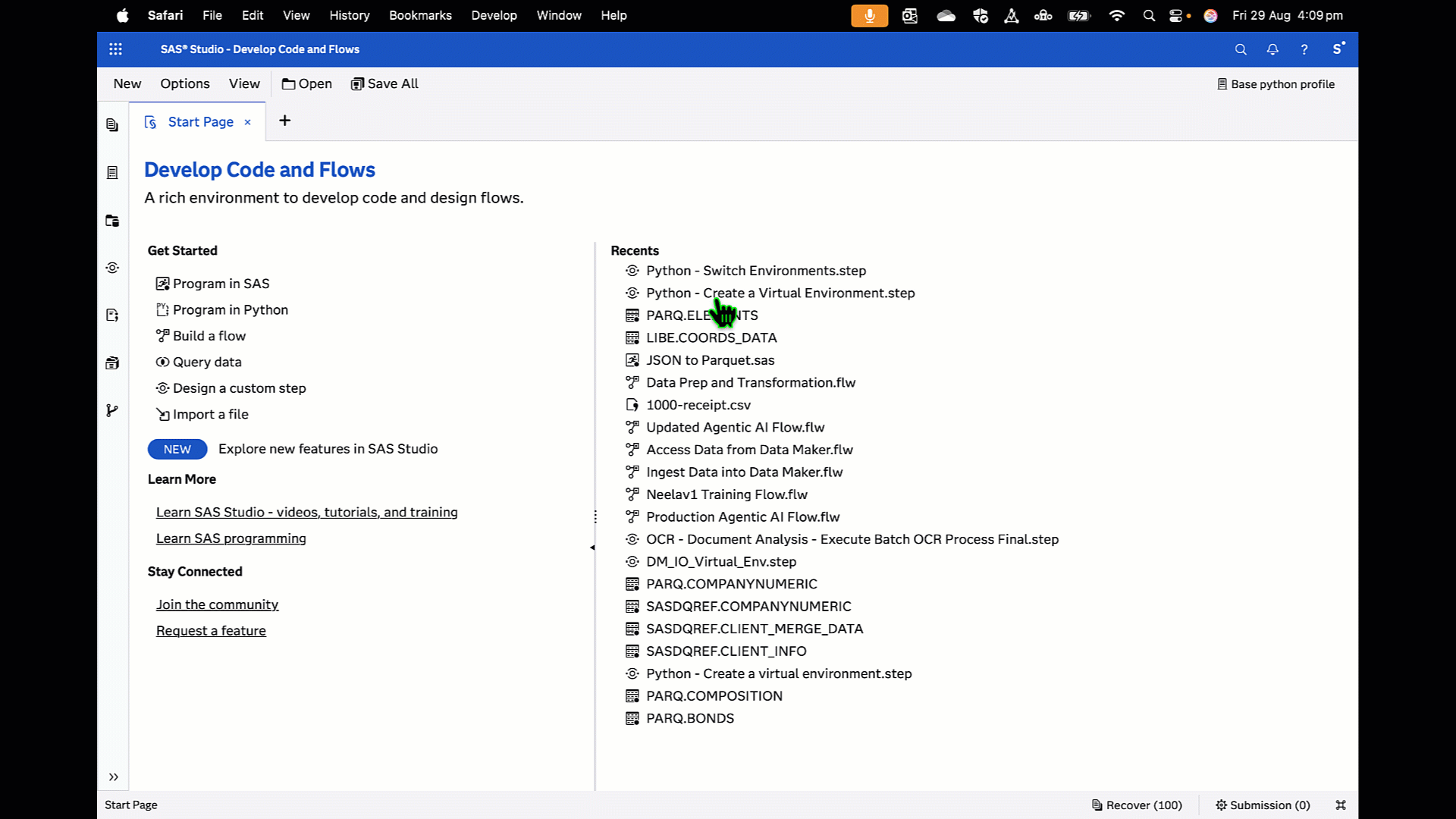Collapse the left pane with splitter arrow

(592, 548)
